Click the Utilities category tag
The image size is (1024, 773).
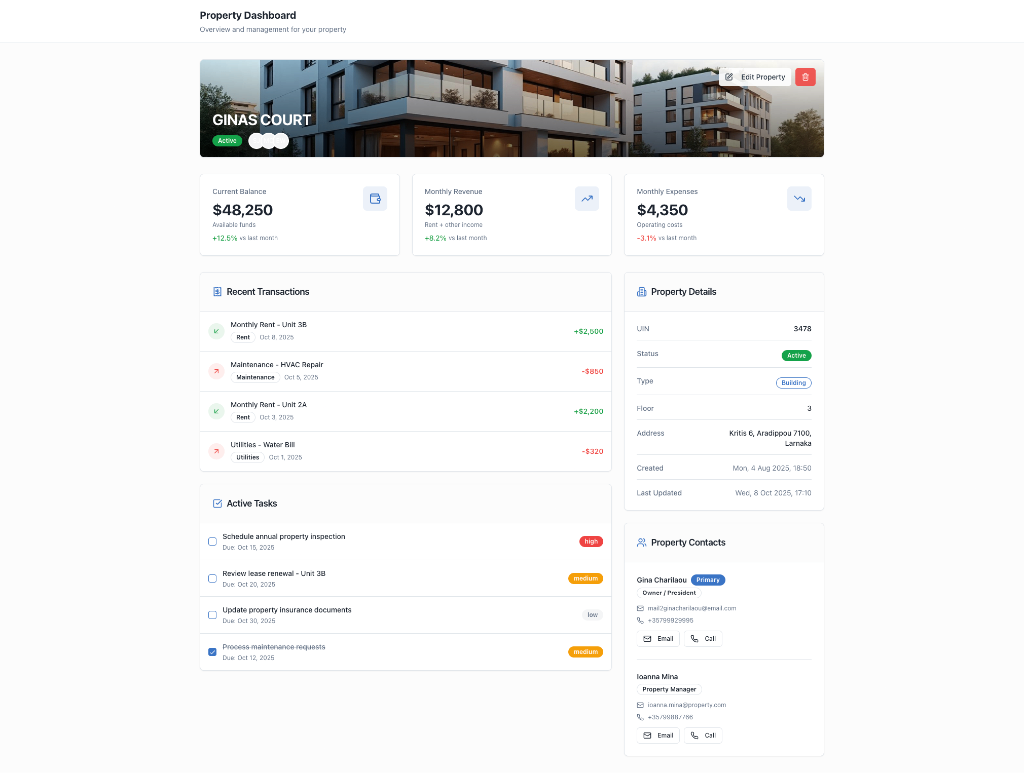(x=248, y=458)
